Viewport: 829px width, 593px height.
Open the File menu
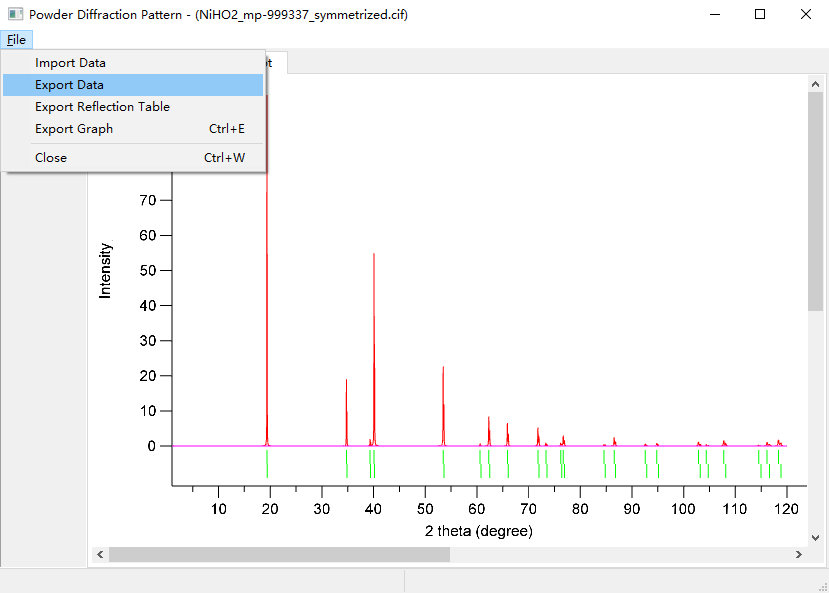[16, 40]
